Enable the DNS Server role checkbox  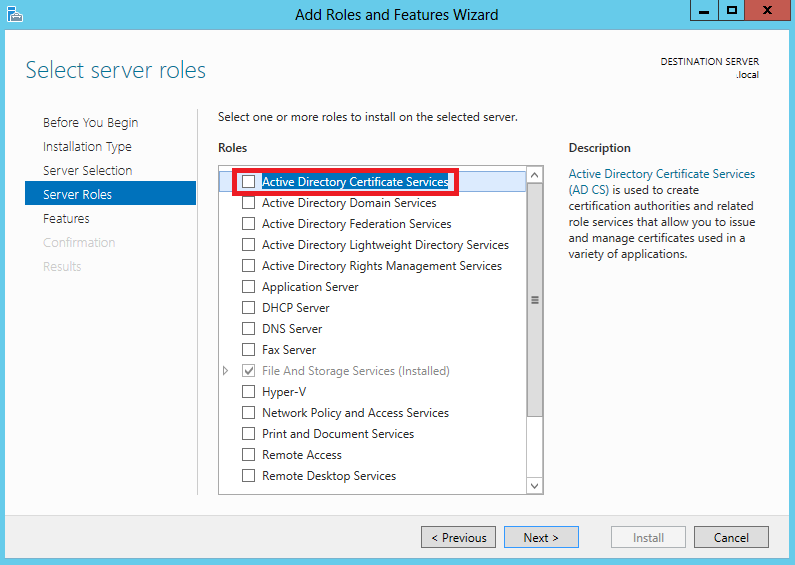248,329
